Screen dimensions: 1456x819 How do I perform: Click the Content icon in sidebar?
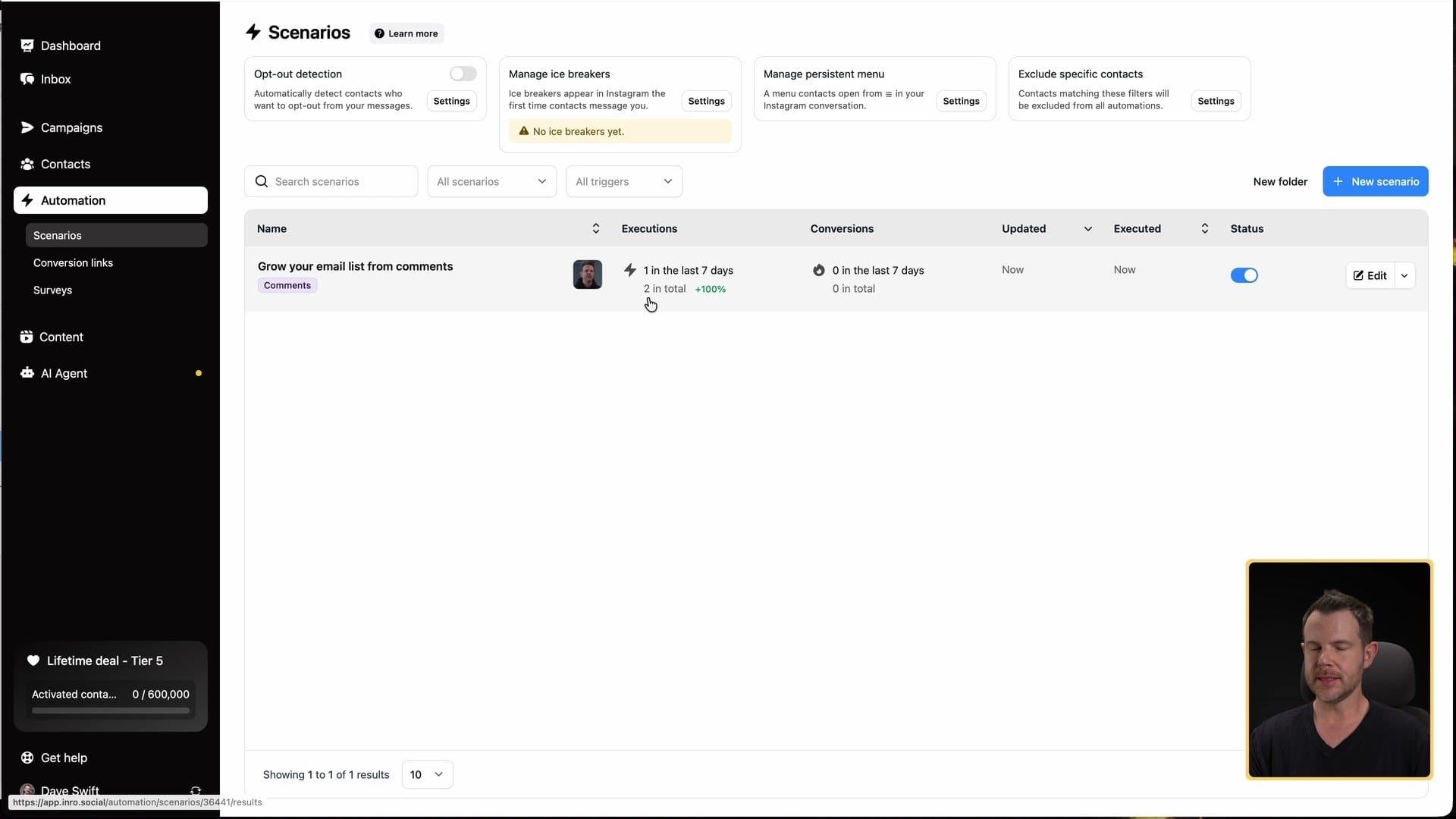pyautogui.click(x=27, y=337)
